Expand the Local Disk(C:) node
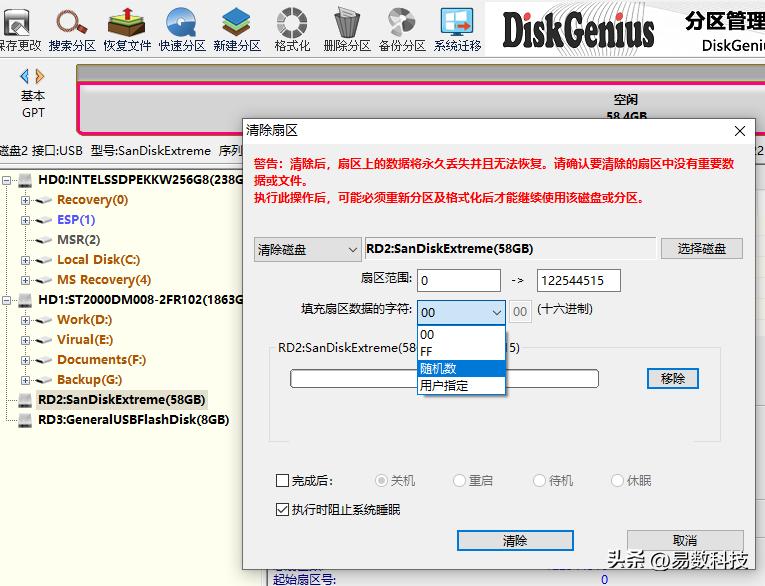The width and height of the screenshot is (765, 586). click(25, 260)
